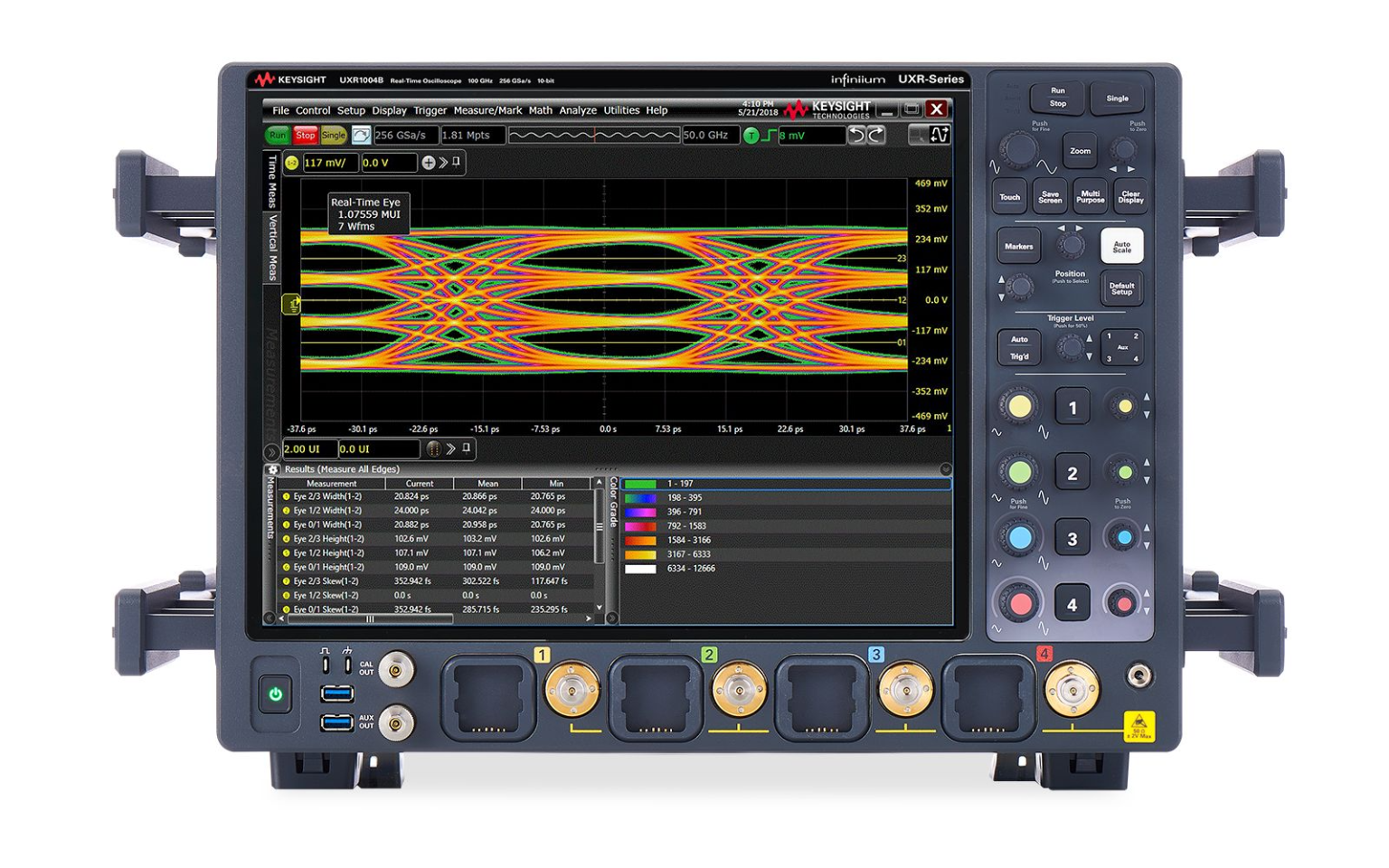1389x868 pixels.
Task: Open the Analyze menu
Action: [x=578, y=110]
